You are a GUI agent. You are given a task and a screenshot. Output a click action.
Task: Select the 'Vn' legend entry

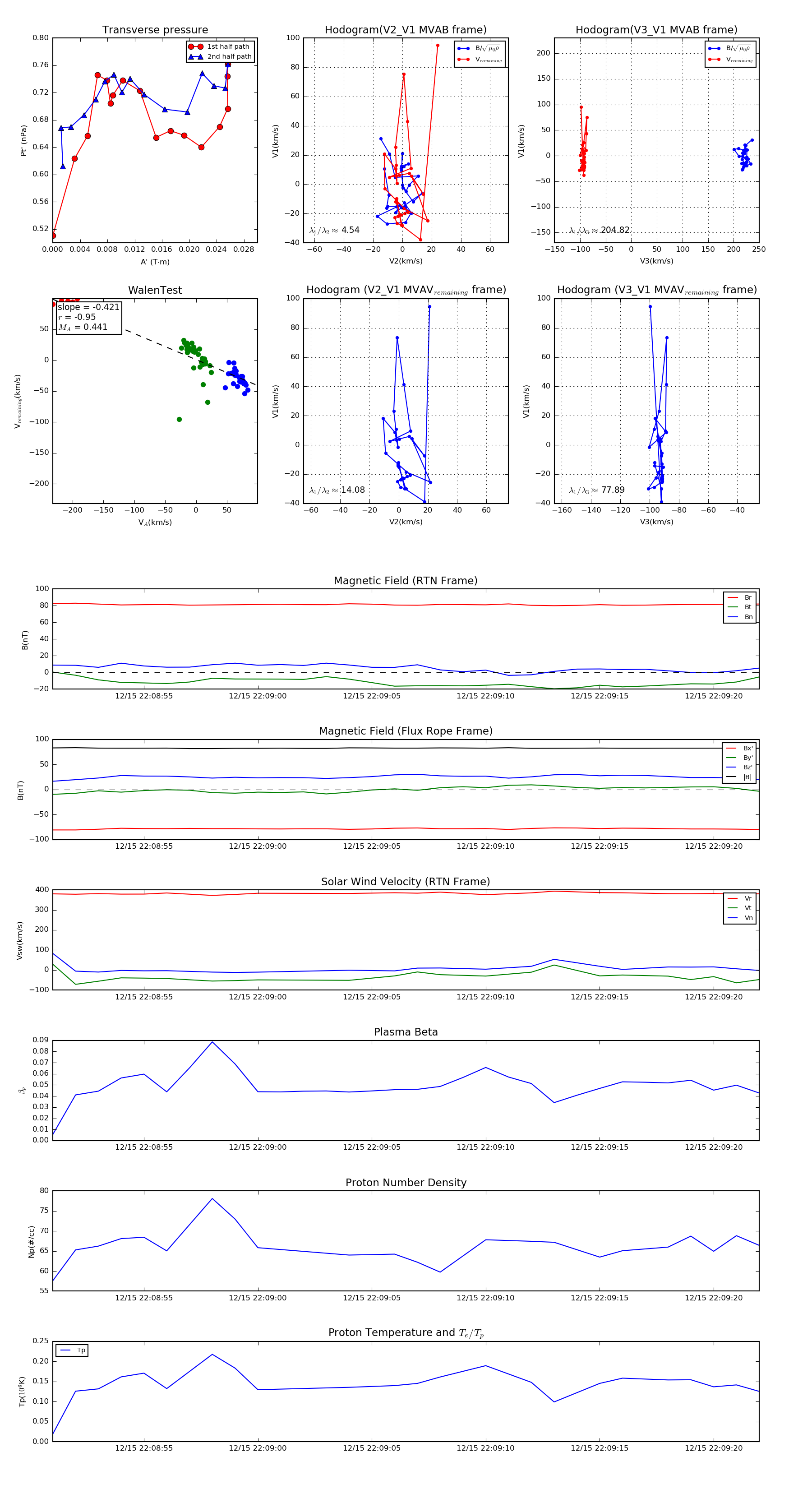click(x=740, y=918)
